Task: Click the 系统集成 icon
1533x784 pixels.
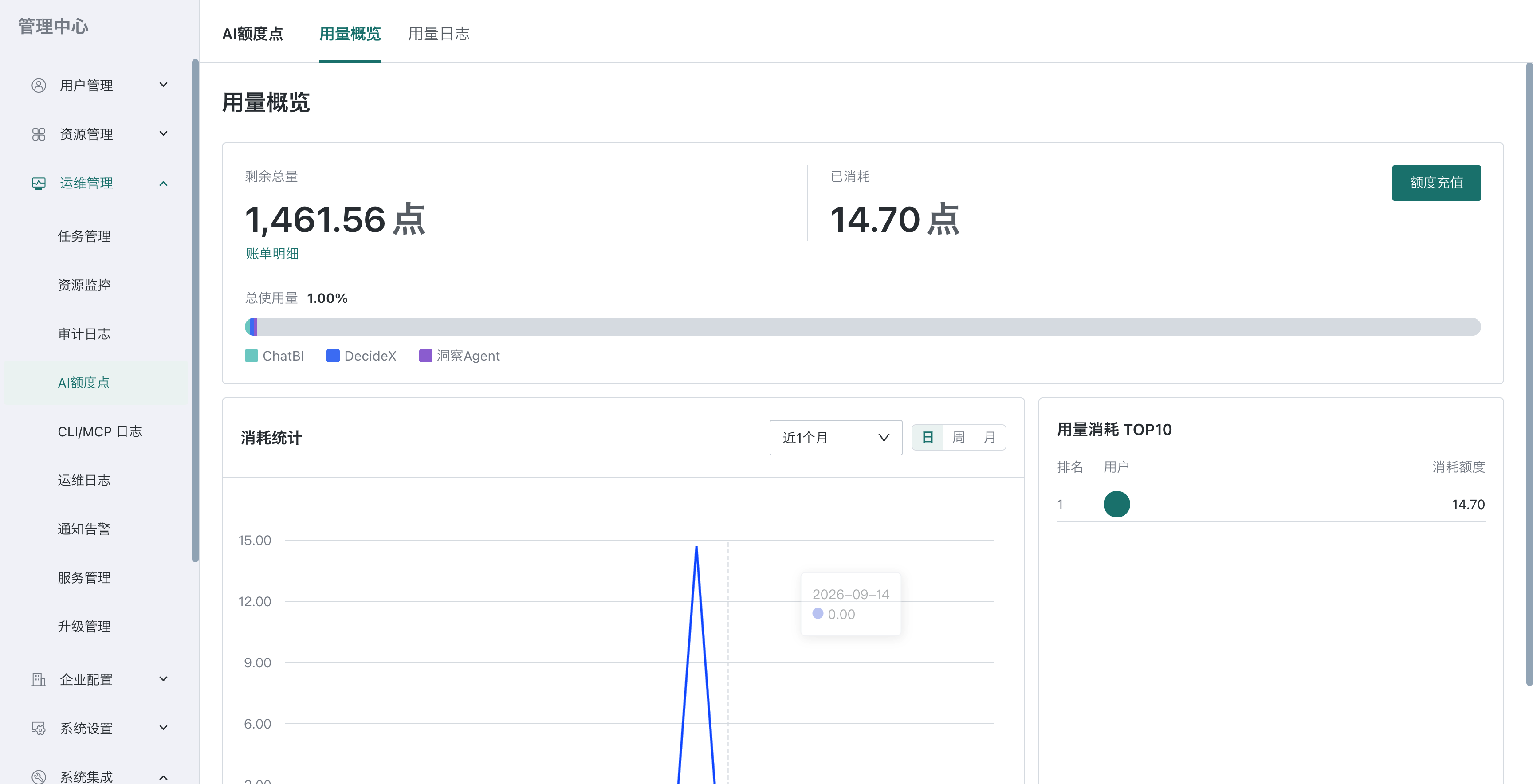Action: (39, 776)
